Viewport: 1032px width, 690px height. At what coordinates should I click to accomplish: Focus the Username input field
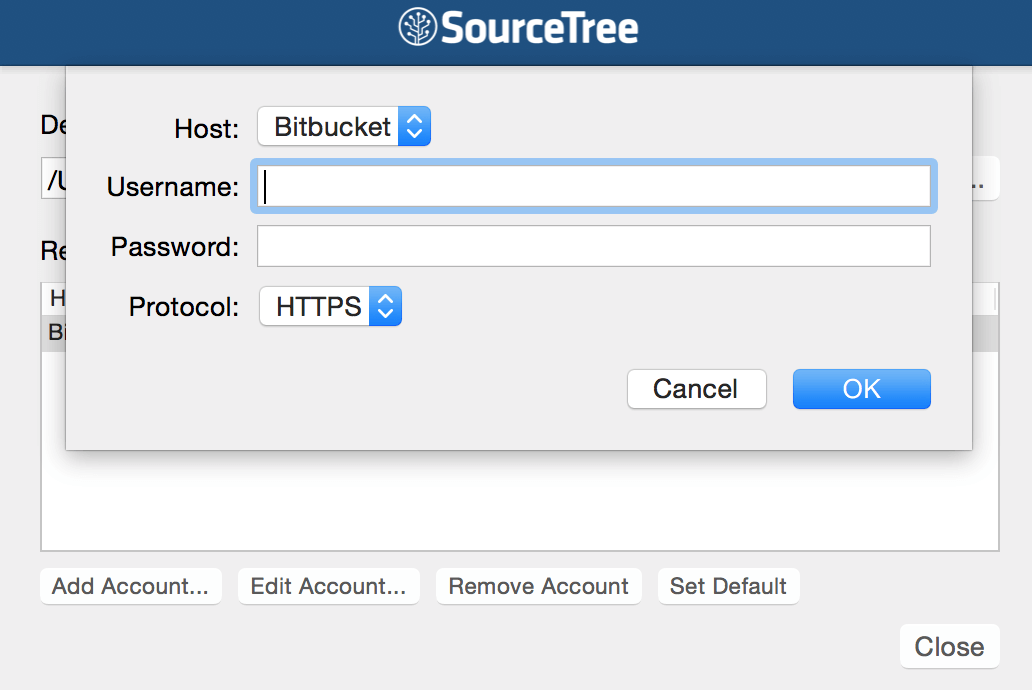pyautogui.click(x=594, y=186)
